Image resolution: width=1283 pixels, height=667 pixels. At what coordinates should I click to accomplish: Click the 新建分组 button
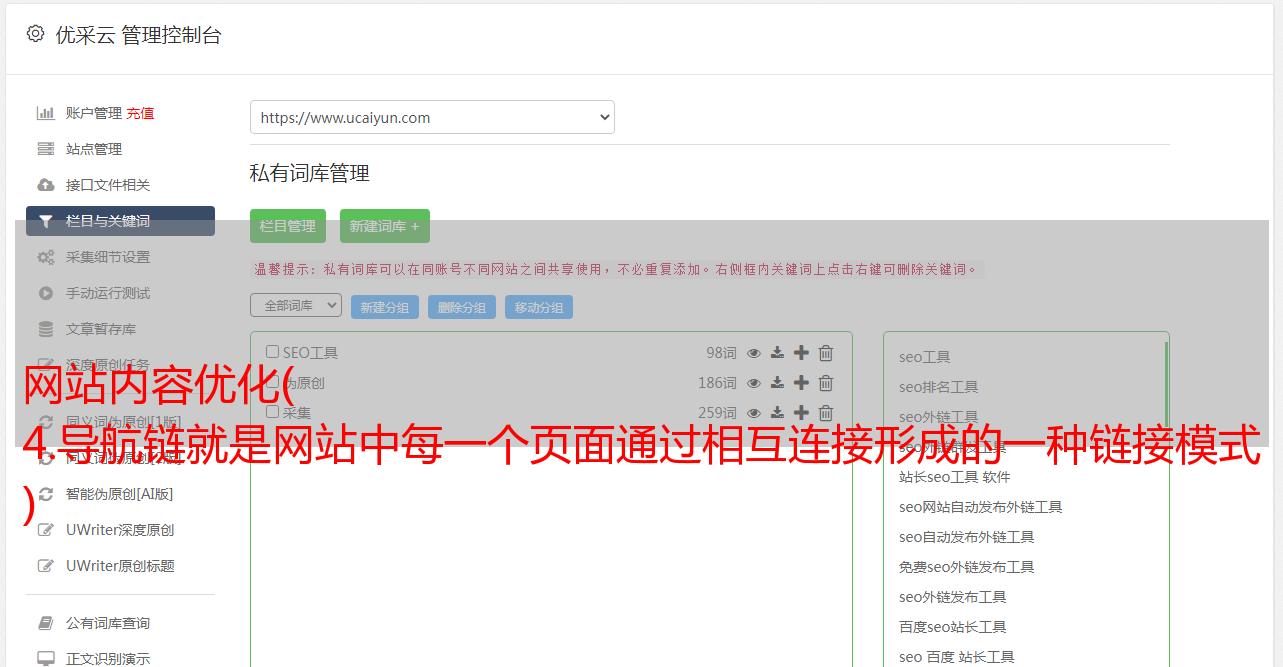click(x=385, y=307)
